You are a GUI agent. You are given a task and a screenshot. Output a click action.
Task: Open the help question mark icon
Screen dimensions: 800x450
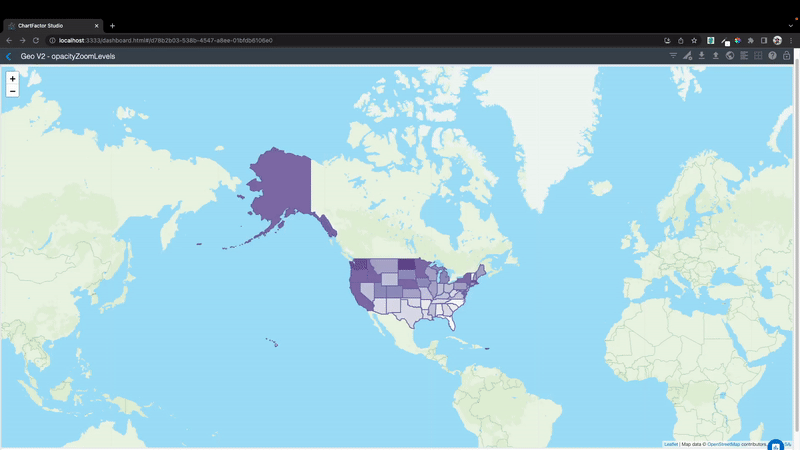[x=772, y=56]
